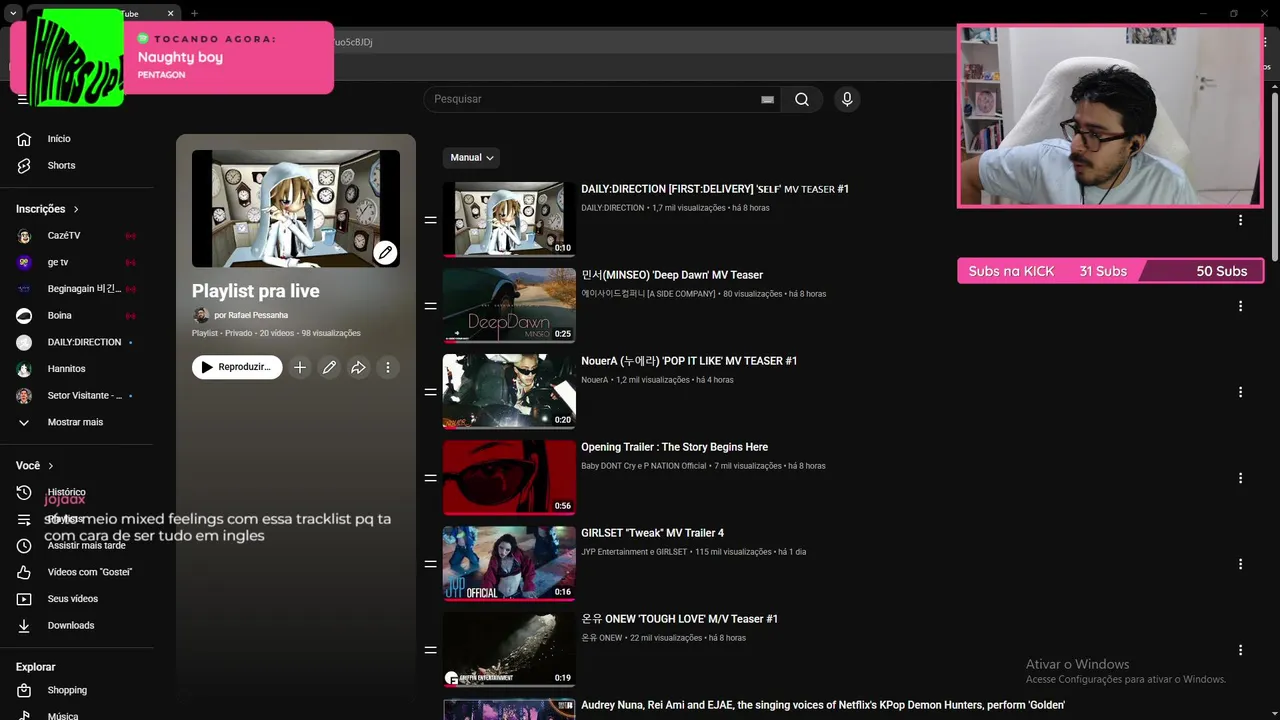Expand Mostrar mais subscriptions

click(x=76, y=422)
